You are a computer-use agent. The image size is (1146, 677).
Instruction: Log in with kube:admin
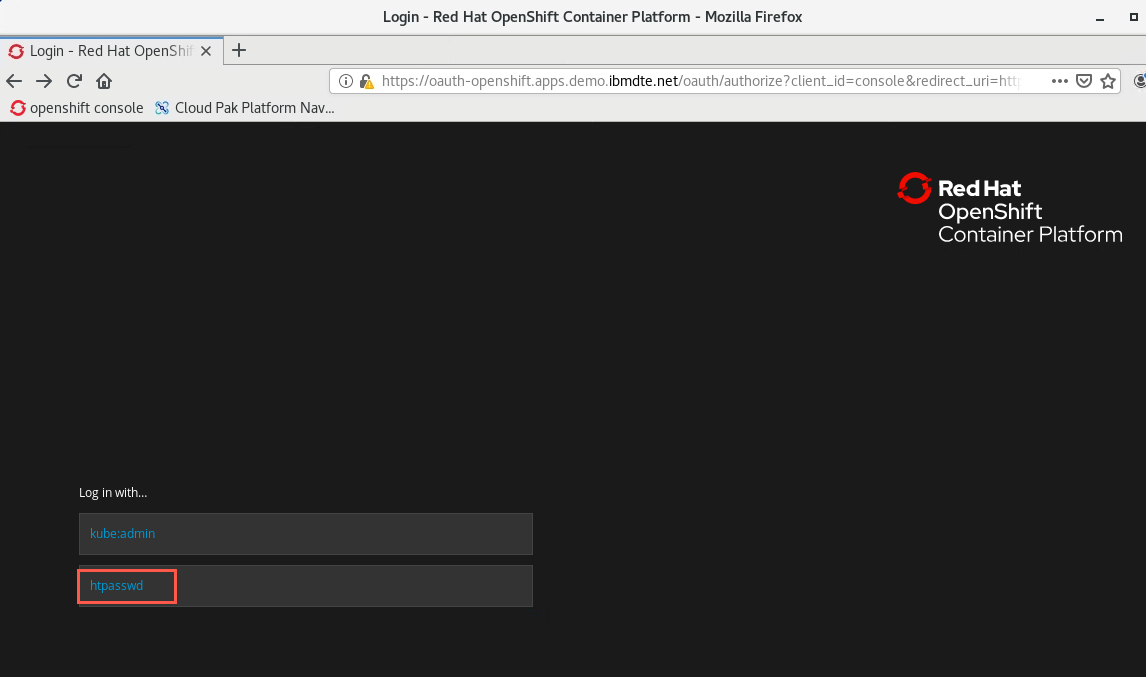306,534
